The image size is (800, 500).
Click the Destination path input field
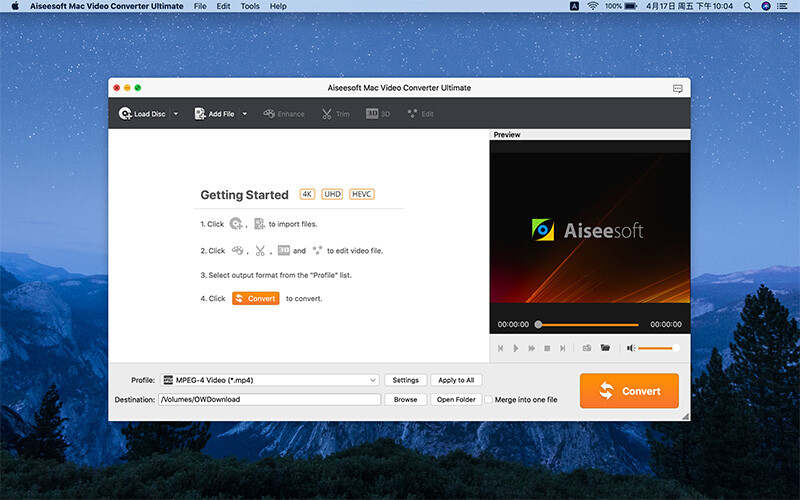tap(269, 399)
